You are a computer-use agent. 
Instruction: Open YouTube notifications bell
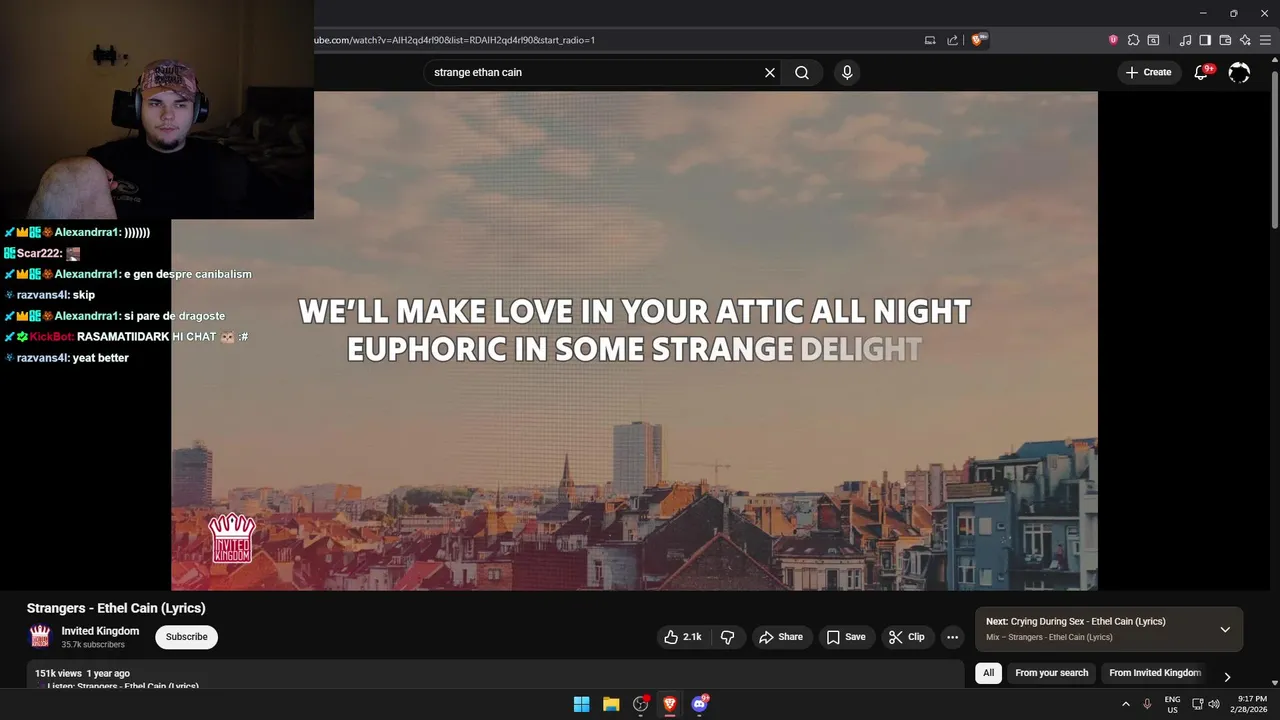pyautogui.click(x=1201, y=72)
